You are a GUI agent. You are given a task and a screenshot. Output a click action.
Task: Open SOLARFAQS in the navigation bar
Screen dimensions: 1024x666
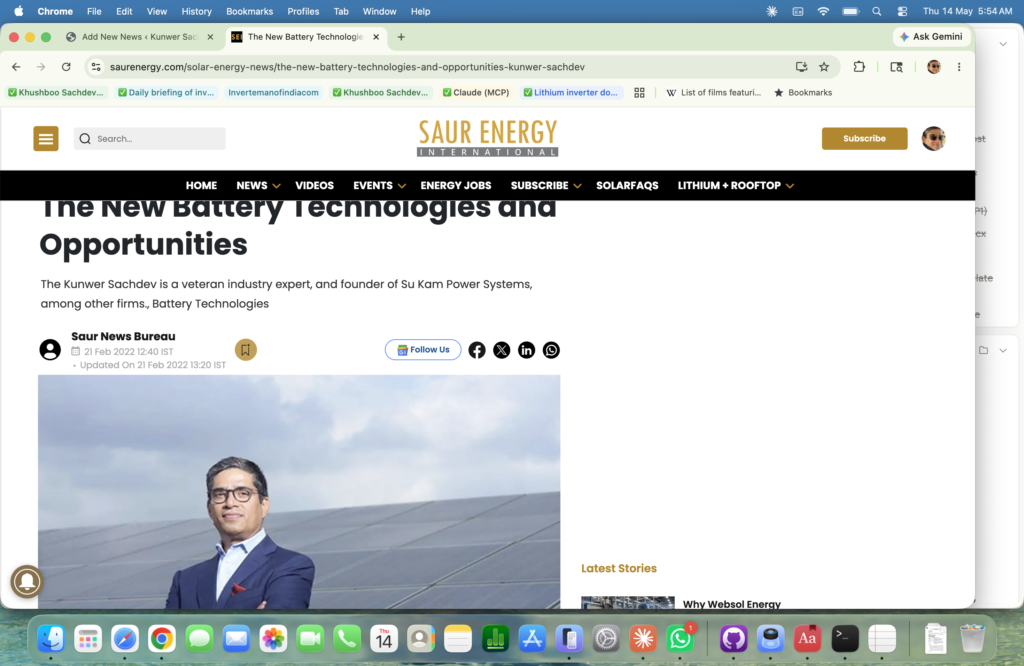pos(627,185)
